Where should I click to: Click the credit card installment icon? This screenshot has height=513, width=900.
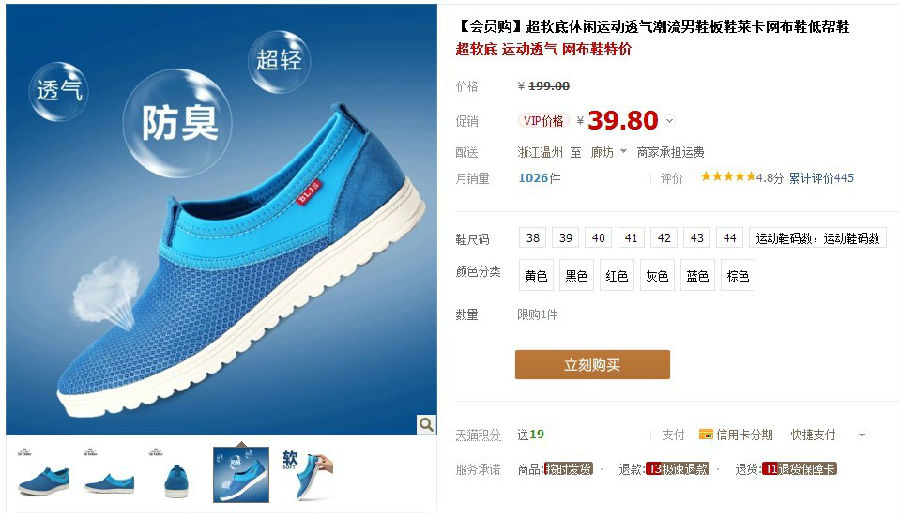click(x=705, y=434)
